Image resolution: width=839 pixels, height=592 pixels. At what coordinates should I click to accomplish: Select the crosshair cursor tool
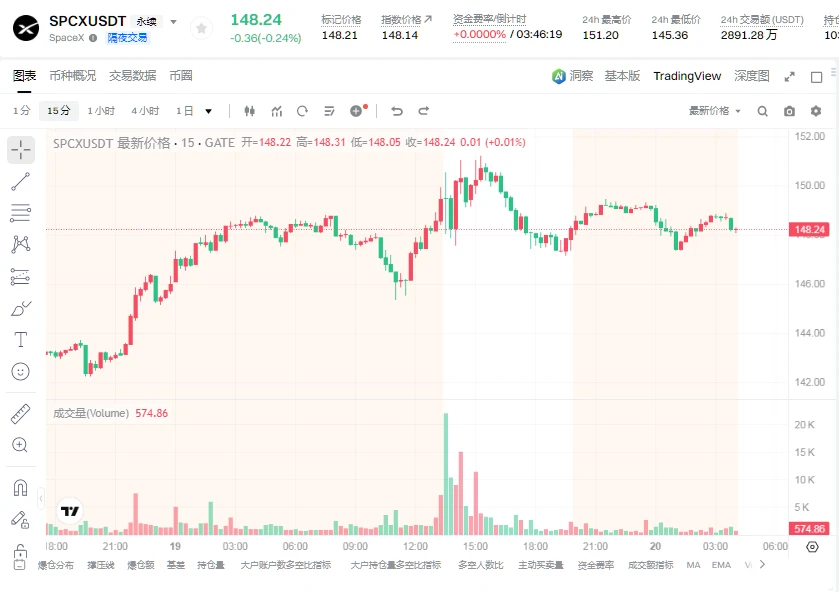(21, 150)
